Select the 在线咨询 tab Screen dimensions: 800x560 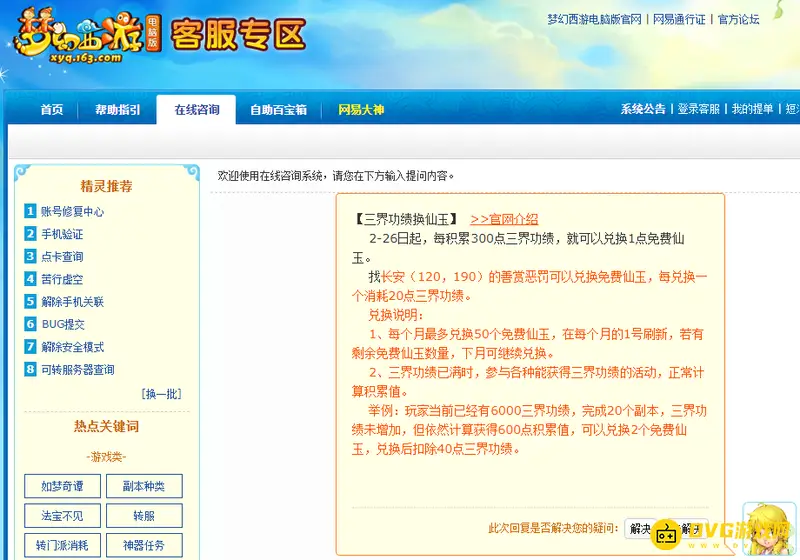(x=196, y=110)
